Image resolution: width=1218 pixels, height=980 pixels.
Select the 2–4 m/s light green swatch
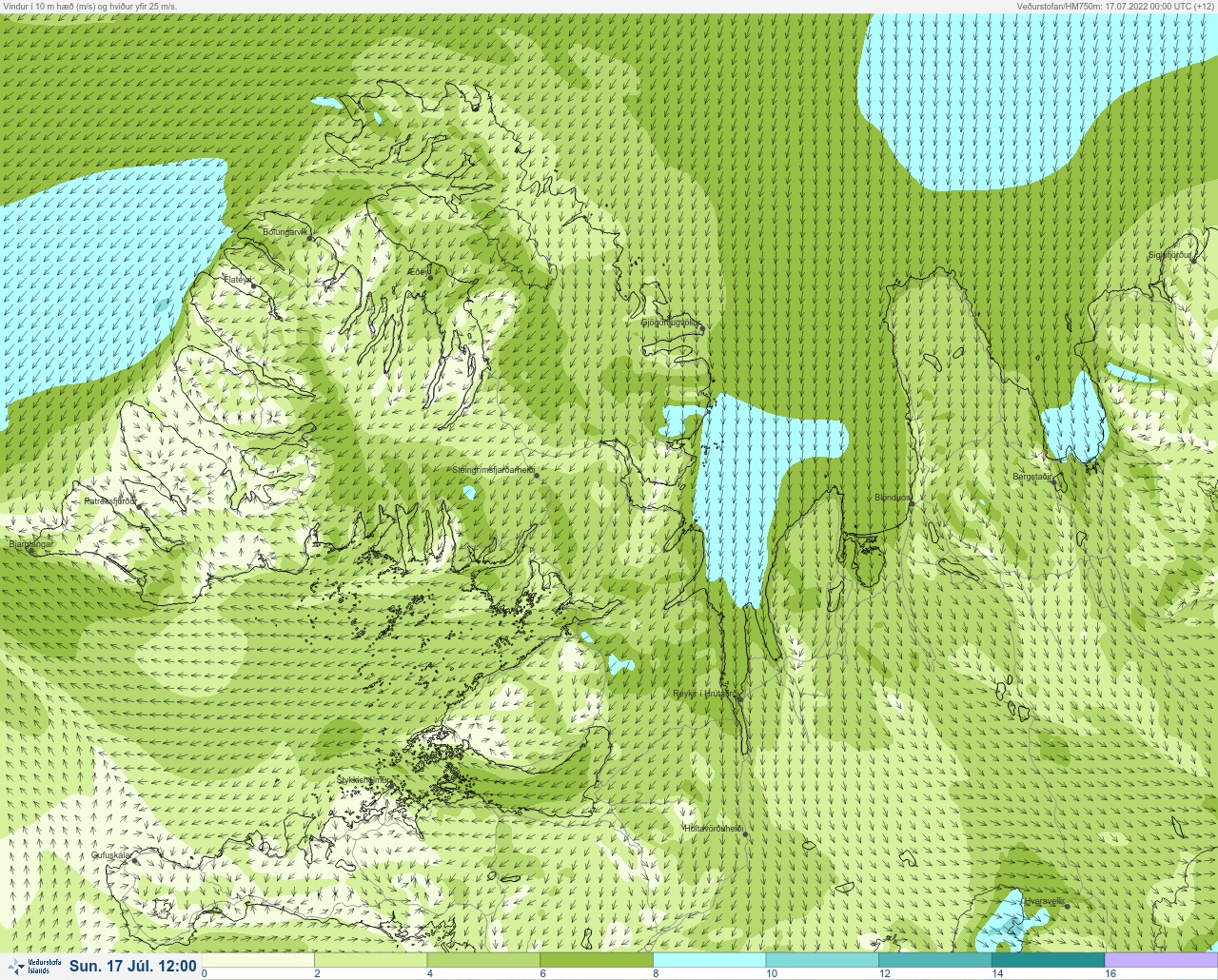tap(371, 960)
